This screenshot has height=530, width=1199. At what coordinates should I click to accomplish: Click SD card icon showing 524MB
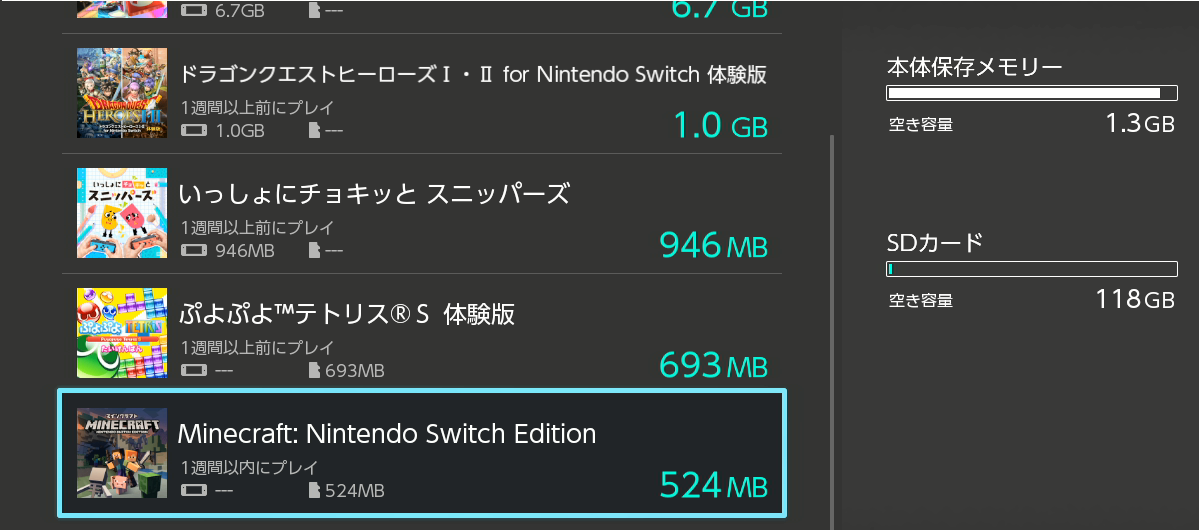click(316, 491)
